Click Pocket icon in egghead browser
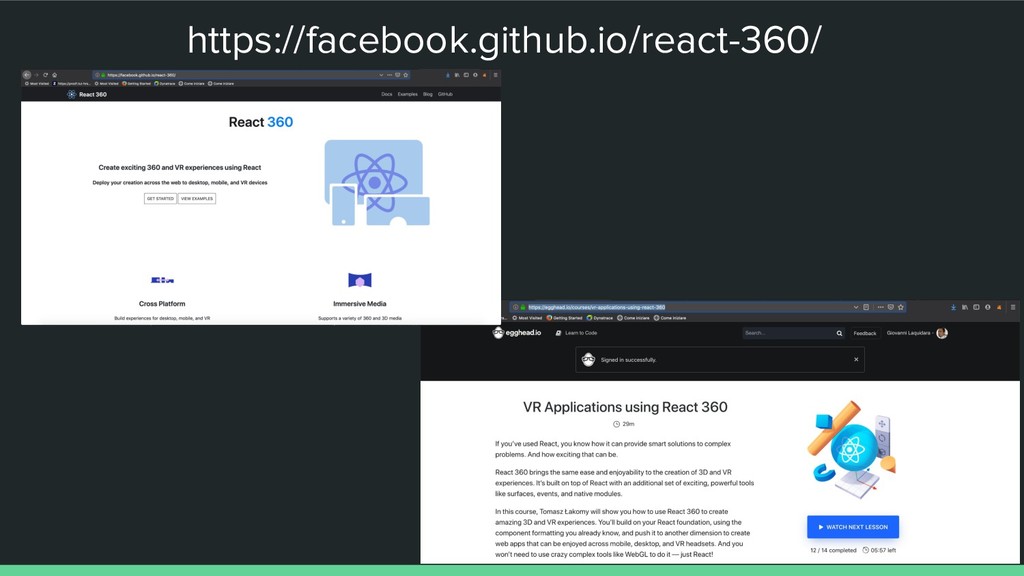 coord(891,307)
